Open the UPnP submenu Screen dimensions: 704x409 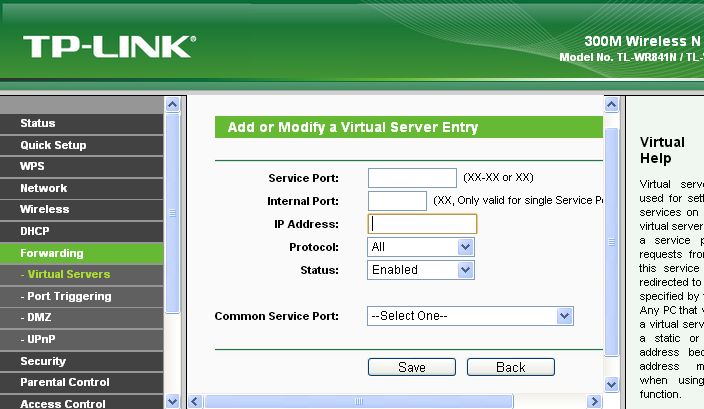pyautogui.click(x=81, y=339)
